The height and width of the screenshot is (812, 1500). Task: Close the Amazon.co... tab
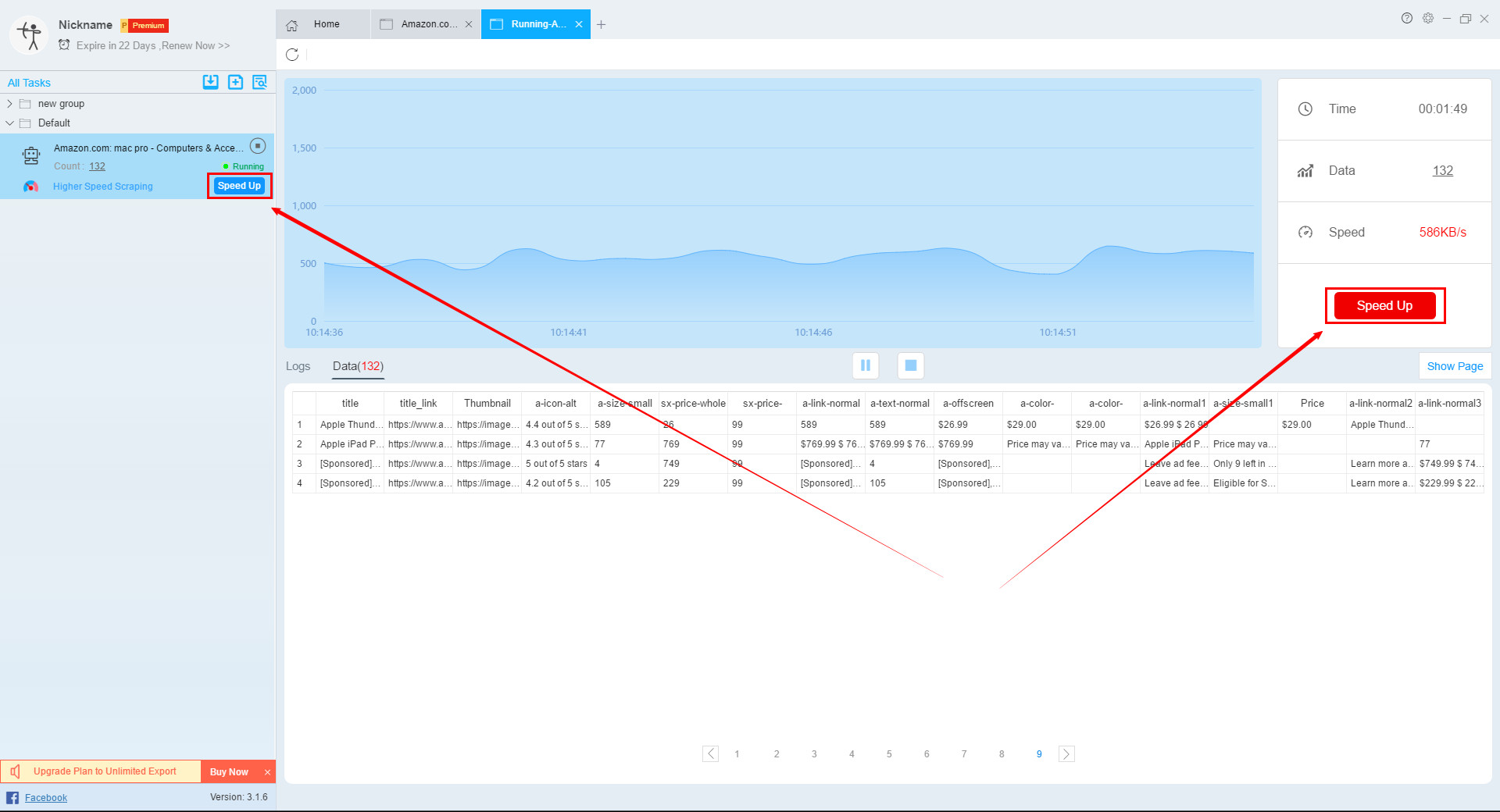tap(469, 24)
